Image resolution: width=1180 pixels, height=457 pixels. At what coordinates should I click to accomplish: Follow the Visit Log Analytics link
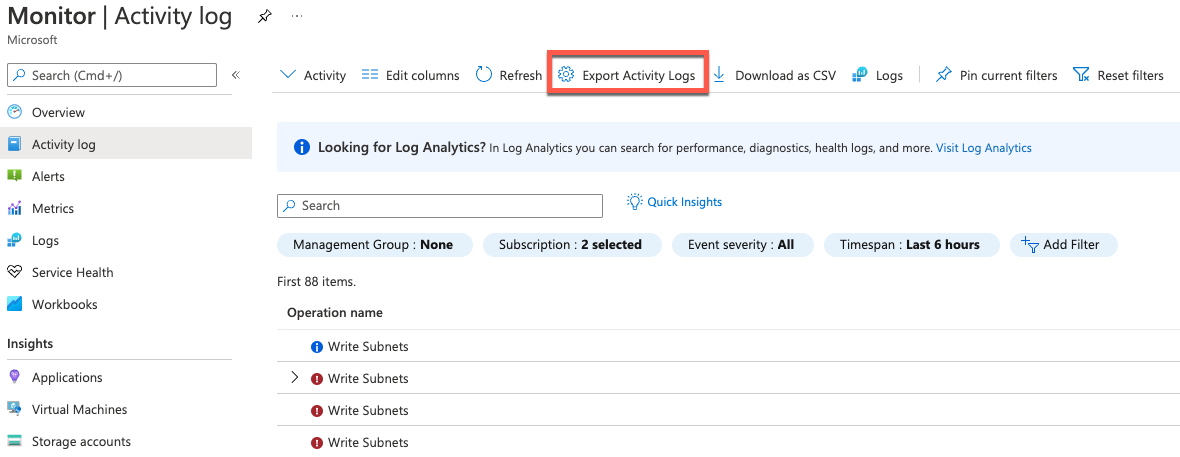983,148
